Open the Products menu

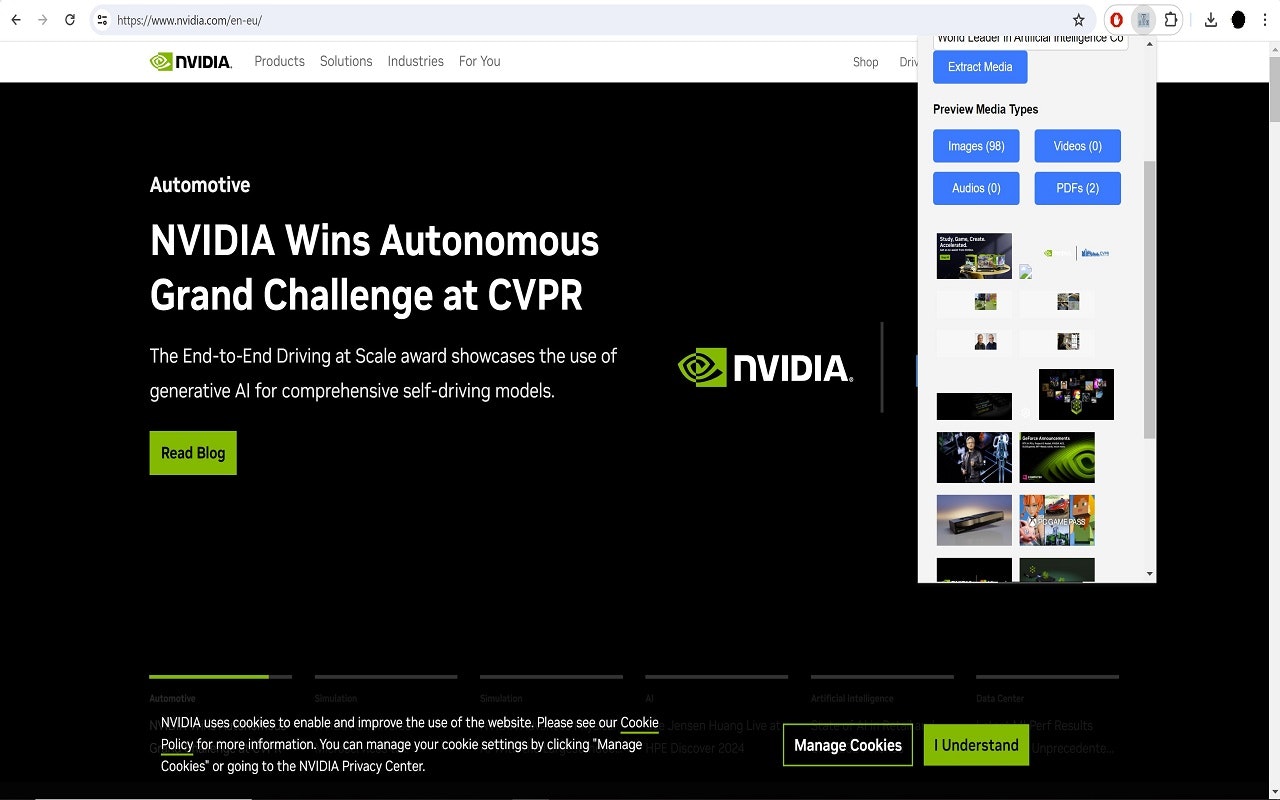click(279, 61)
